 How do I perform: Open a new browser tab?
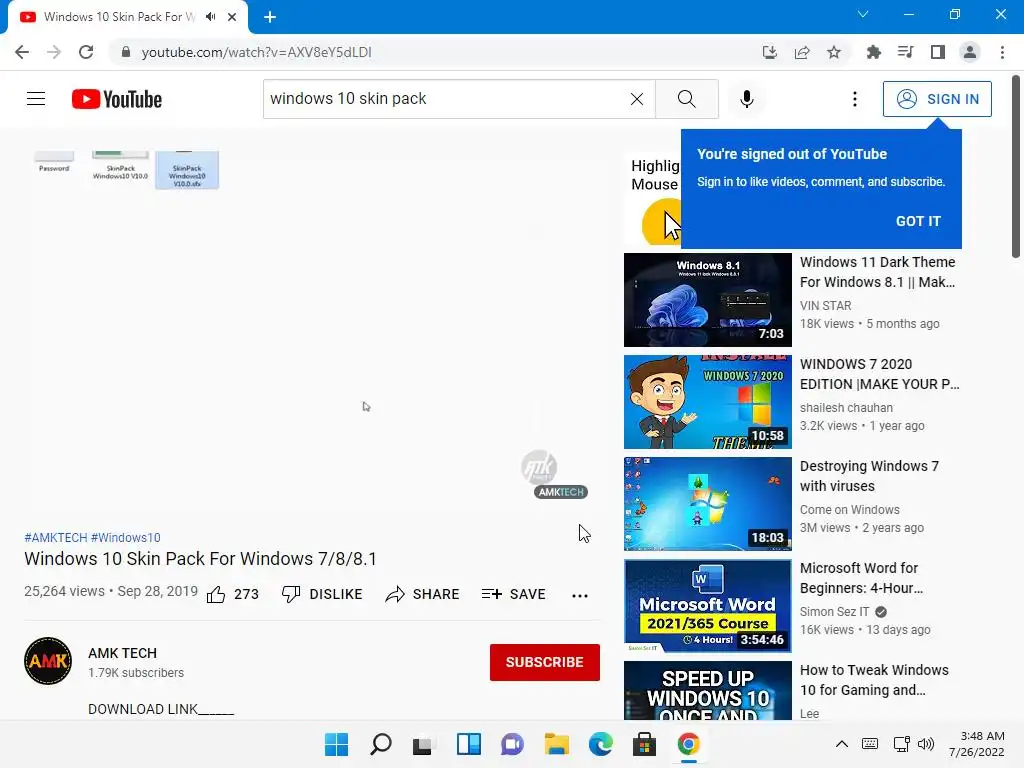(x=270, y=17)
